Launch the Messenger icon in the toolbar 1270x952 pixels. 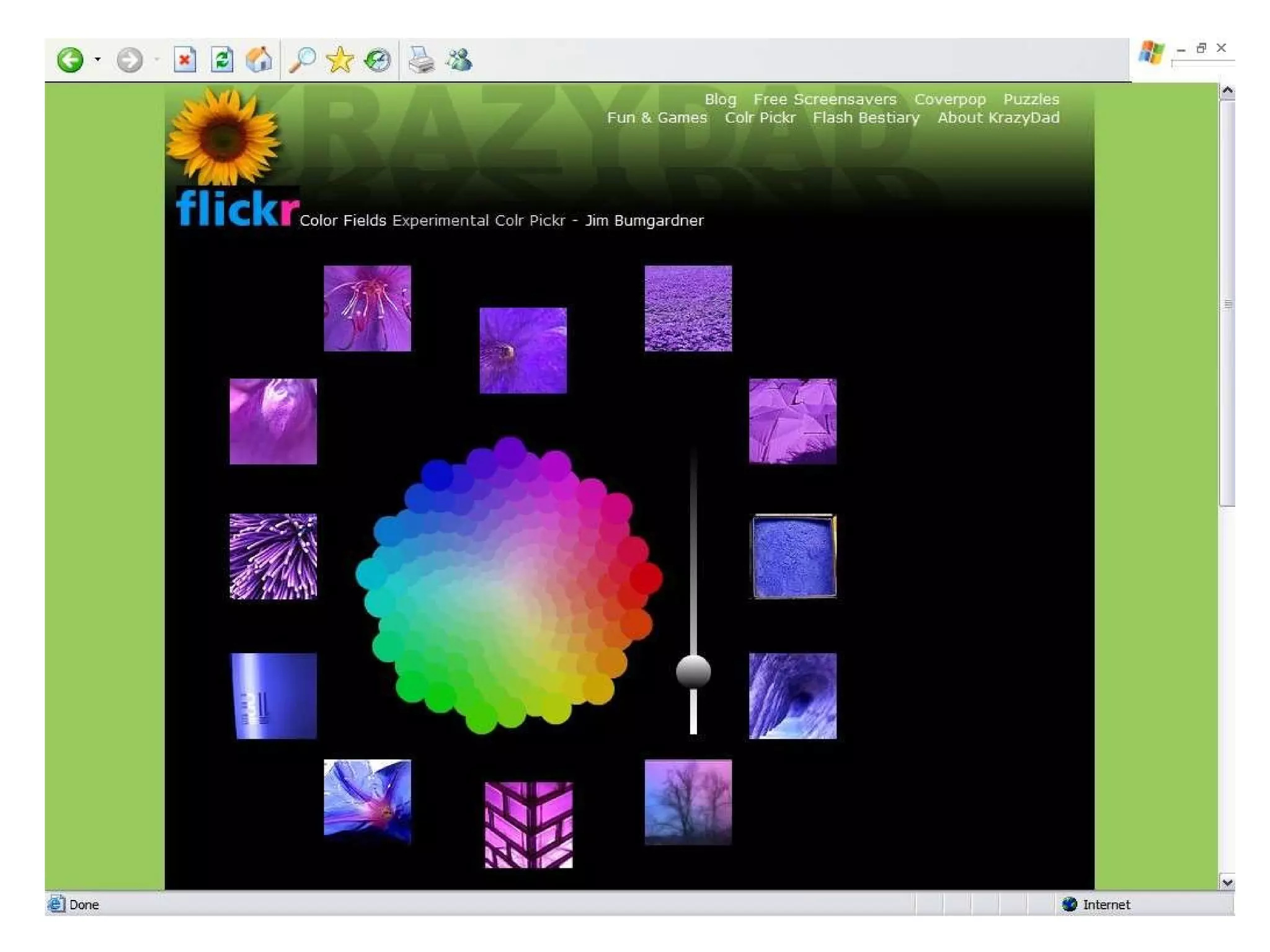460,60
